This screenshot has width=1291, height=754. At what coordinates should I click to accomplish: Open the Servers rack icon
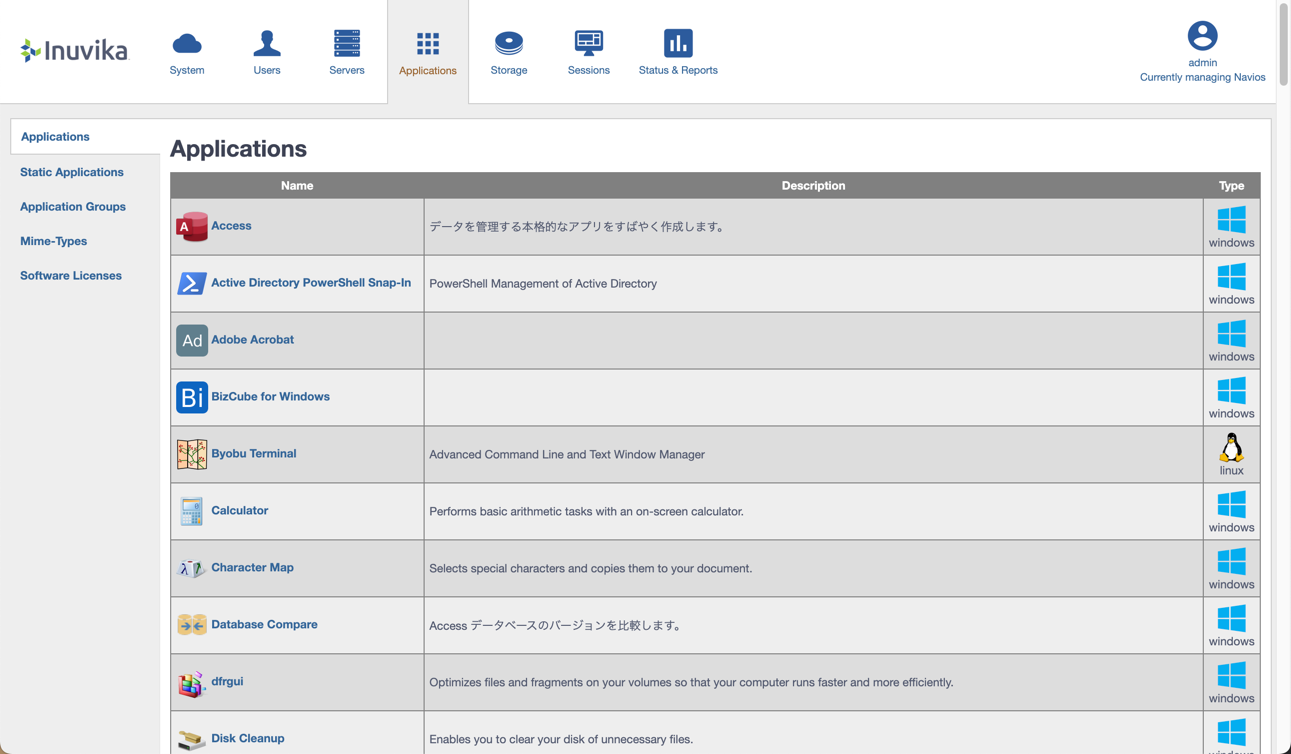(x=347, y=43)
